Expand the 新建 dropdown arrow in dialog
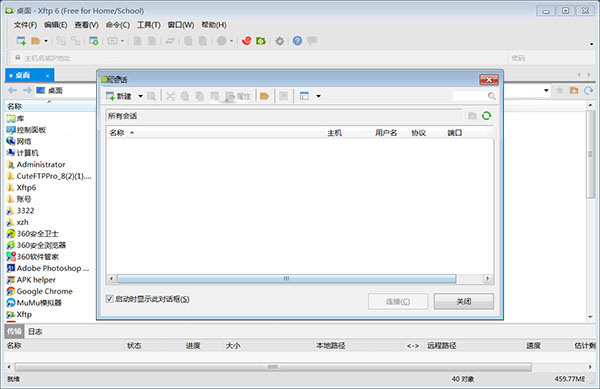Screen dimensions: 600x389 (x=140, y=96)
